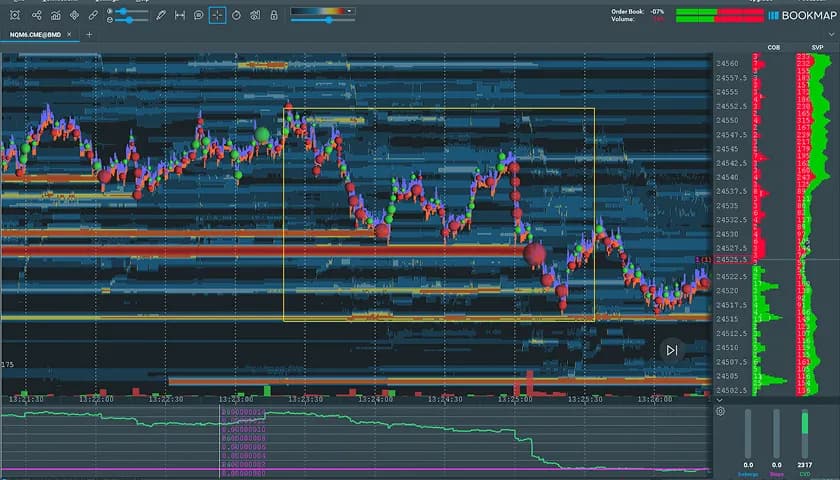Click the 24520 price label
840x480 pixels.
(727, 291)
